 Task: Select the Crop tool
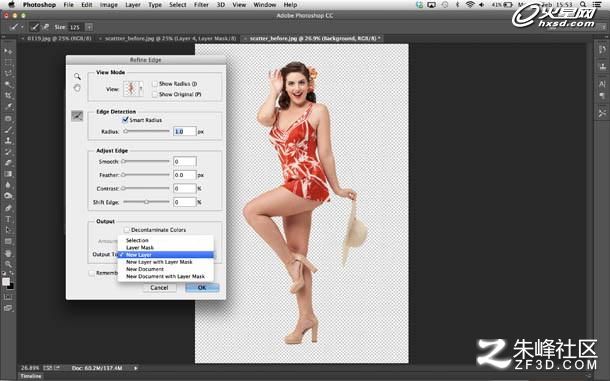coord(8,95)
